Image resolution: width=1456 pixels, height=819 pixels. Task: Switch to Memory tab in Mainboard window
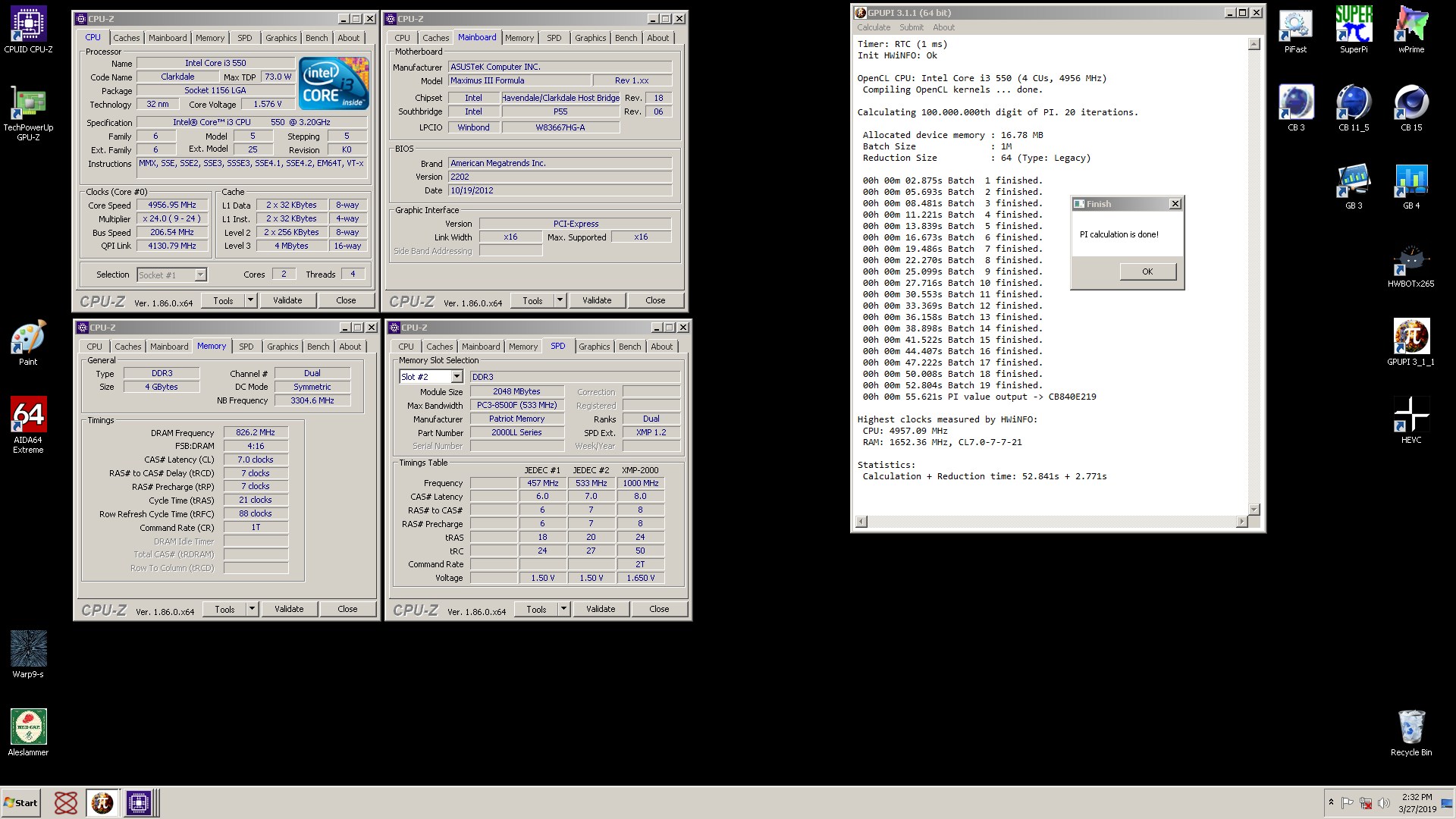[x=519, y=38]
